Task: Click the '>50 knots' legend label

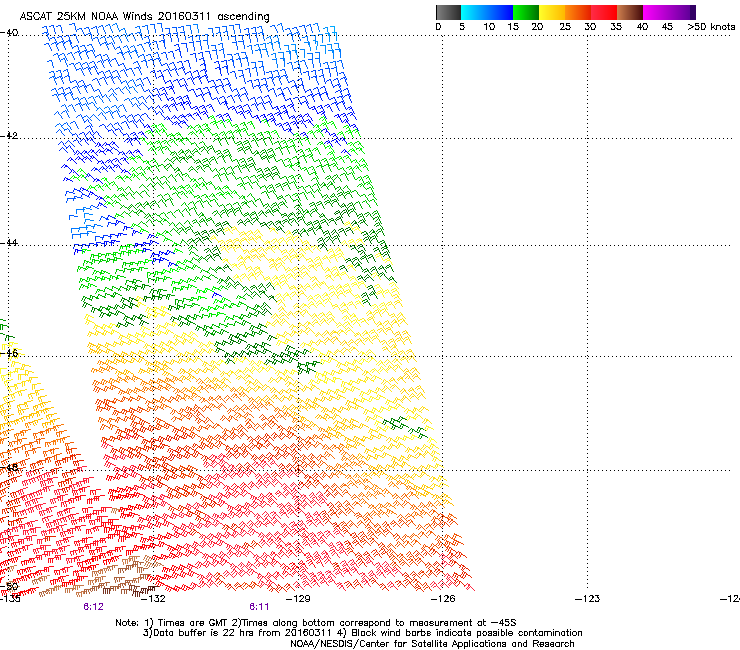Action: coord(711,27)
